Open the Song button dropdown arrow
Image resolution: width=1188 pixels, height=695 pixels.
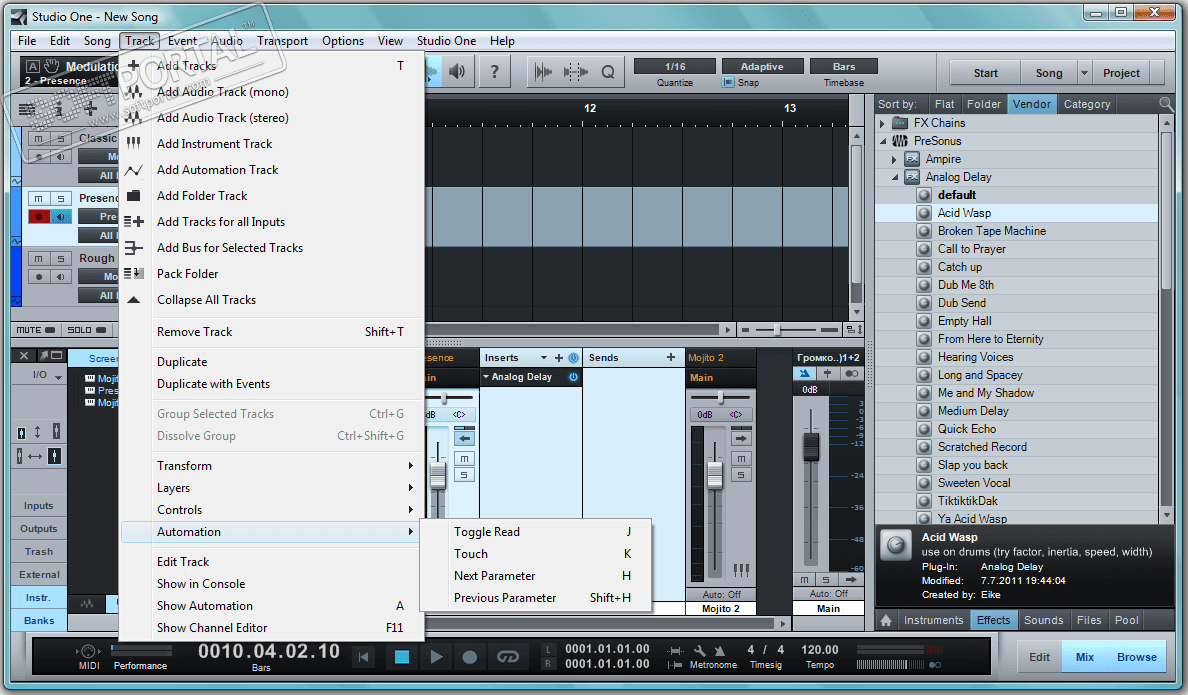click(1085, 73)
